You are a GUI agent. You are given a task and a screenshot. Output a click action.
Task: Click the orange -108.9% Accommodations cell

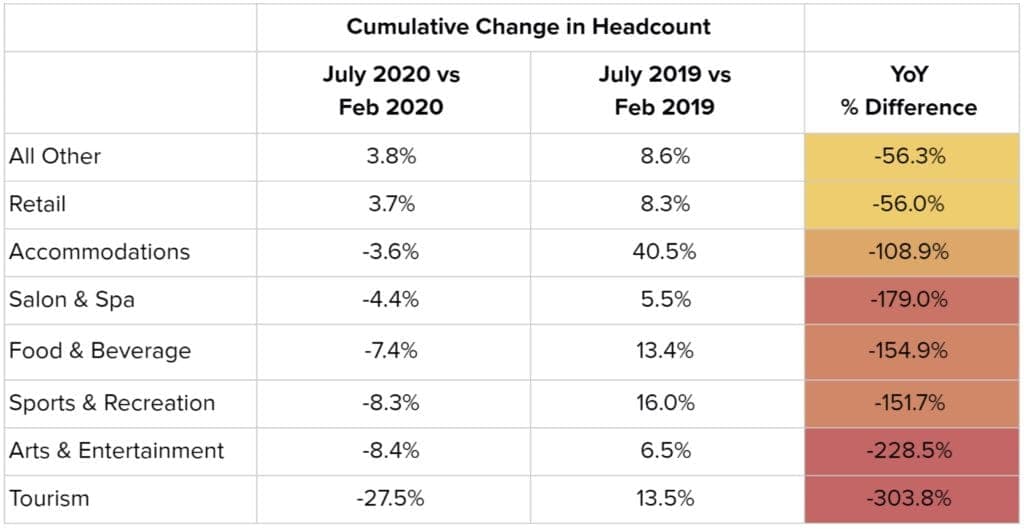pos(912,252)
